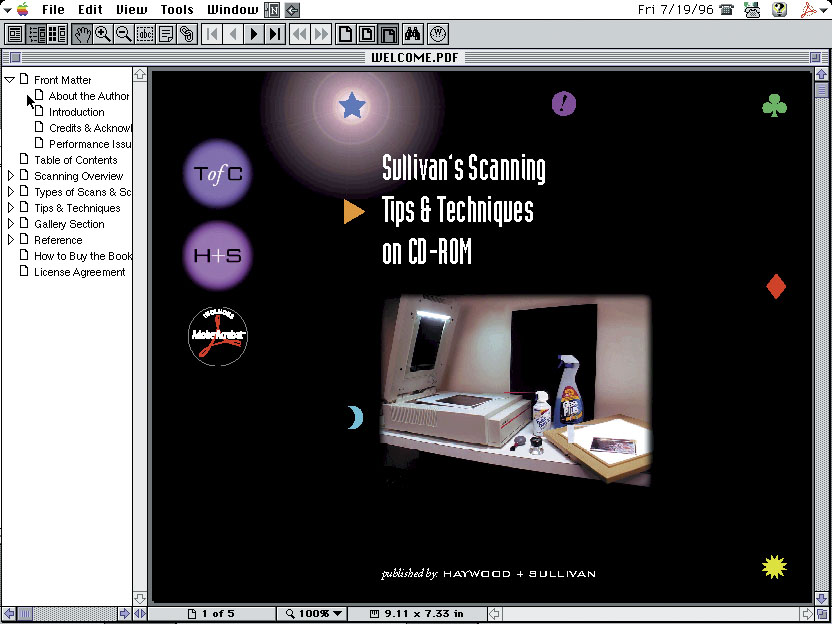Open the 100% zoom level dropdown
Screen dimensions: 832x624
(314, 614)
